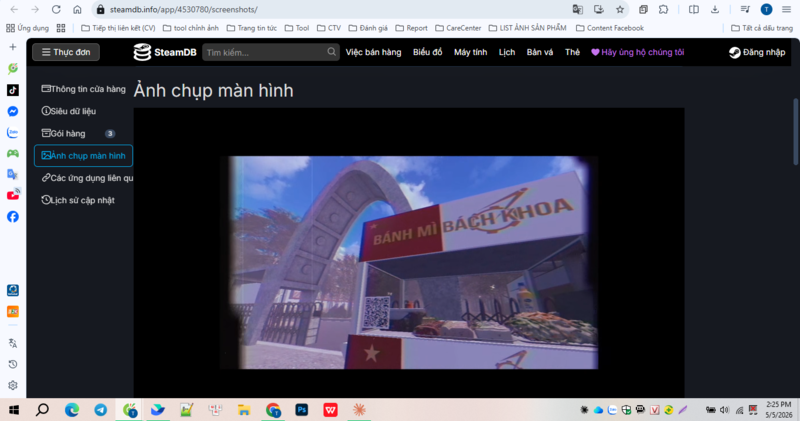This screenshot has width=800, height=421.
Task: Click the translate page icon in address bar
Action: tap(578, 9)
